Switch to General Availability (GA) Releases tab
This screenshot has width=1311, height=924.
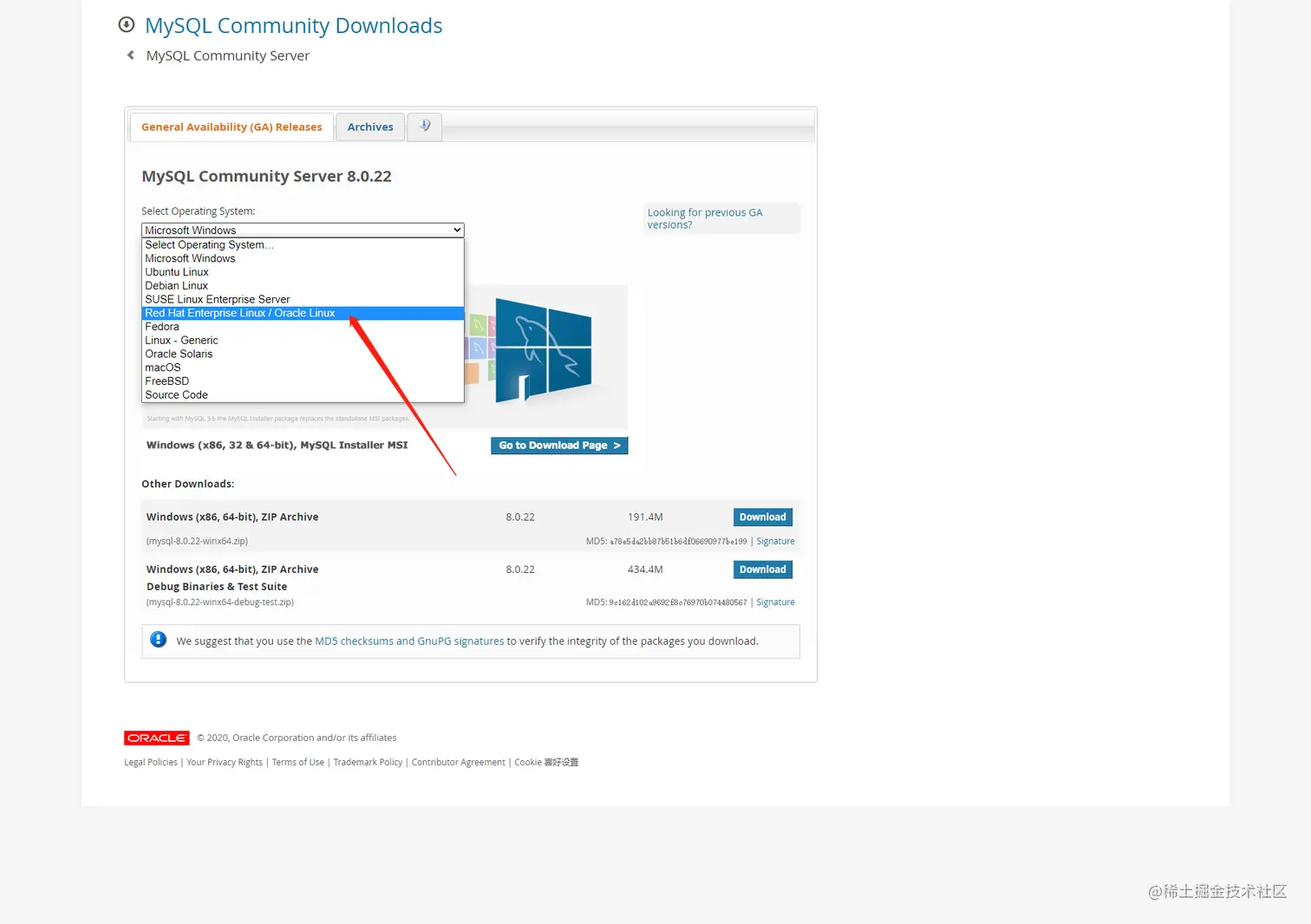click(232, 127)
